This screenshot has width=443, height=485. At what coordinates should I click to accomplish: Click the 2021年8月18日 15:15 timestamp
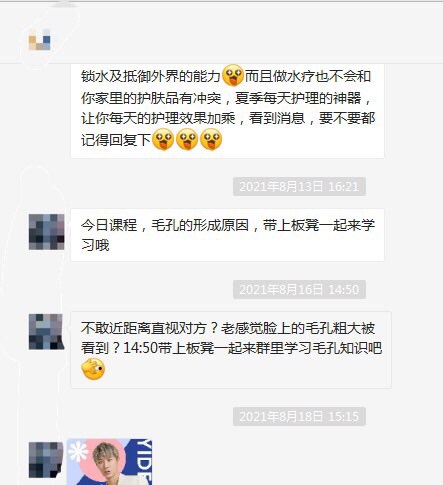299,416
